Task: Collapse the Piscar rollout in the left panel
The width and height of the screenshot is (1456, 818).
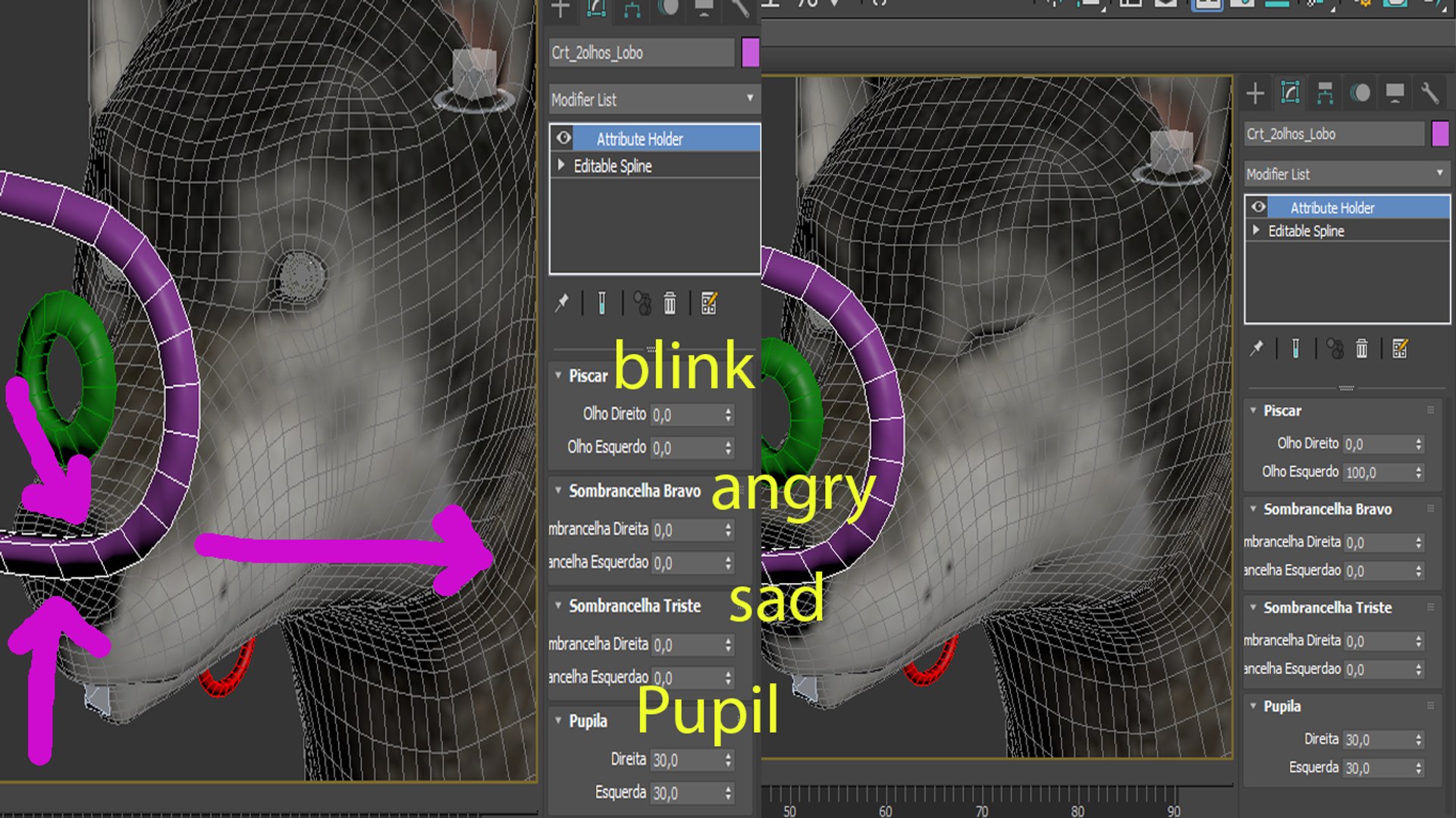Action: [x=558, y=375]
